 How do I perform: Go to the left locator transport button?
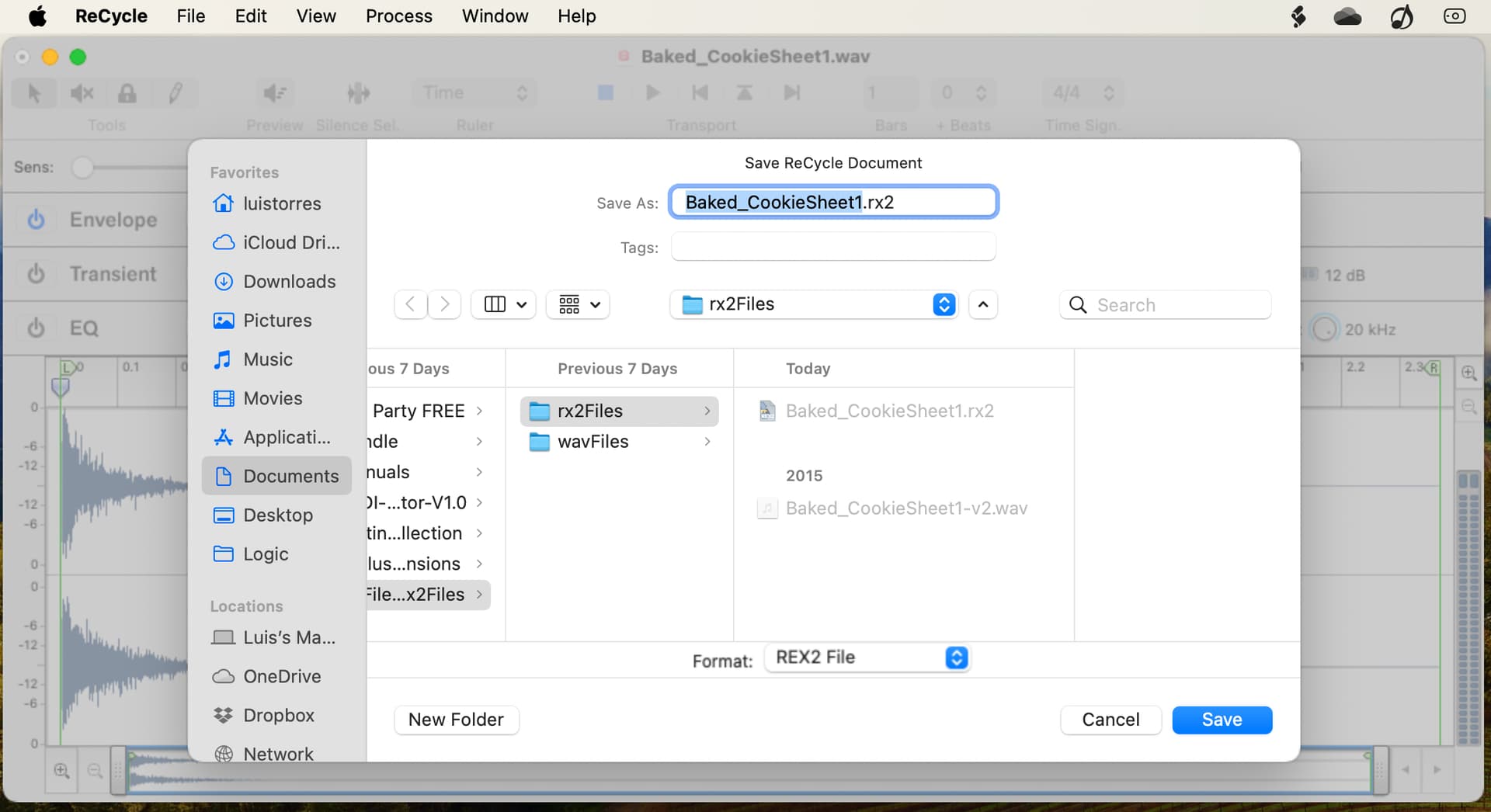[700, 93]
